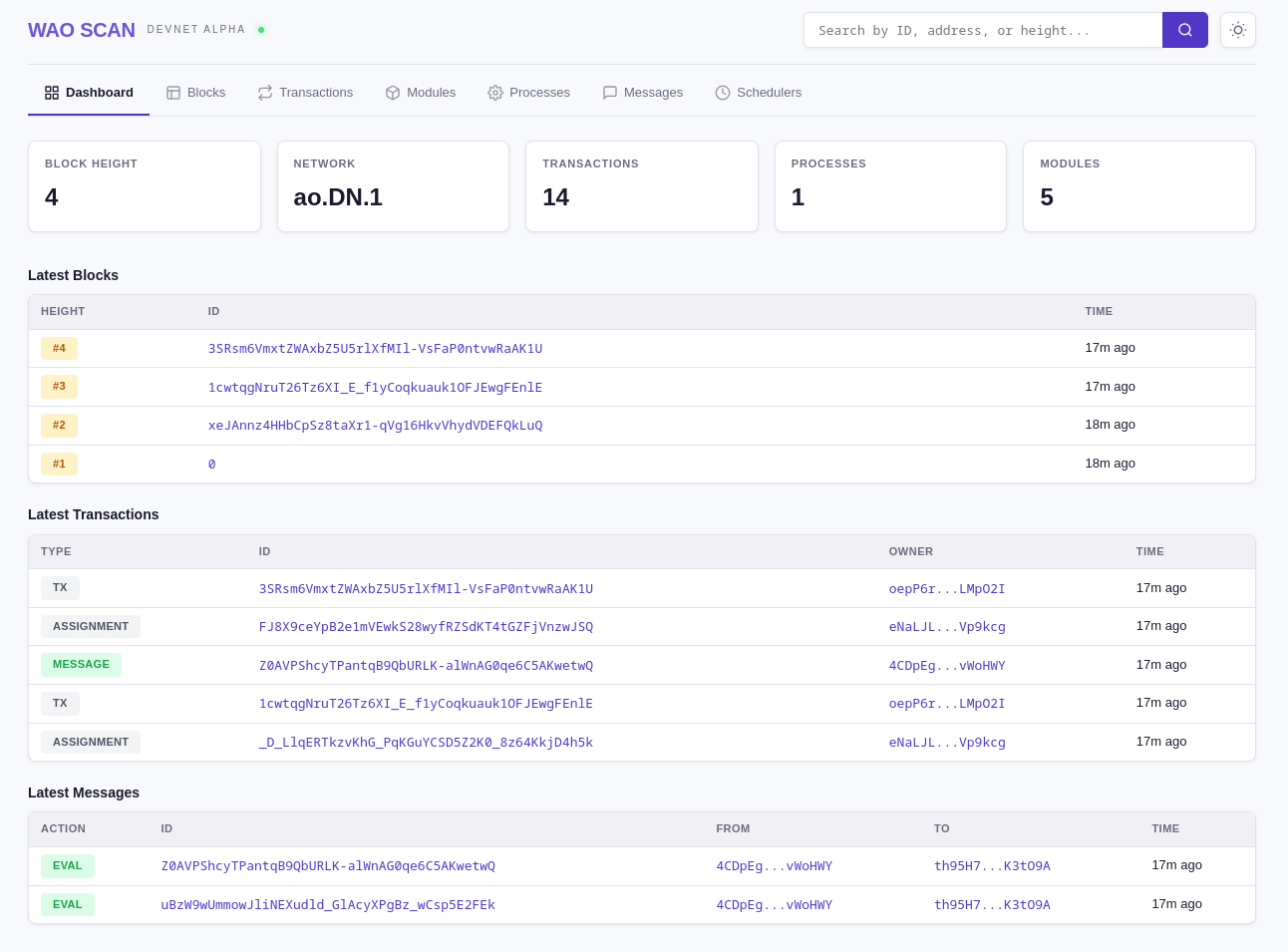This screenshot has width=1288, height=952.
Task: Toggle the light/dark theme sun icon
Action: click(1237, 30)
